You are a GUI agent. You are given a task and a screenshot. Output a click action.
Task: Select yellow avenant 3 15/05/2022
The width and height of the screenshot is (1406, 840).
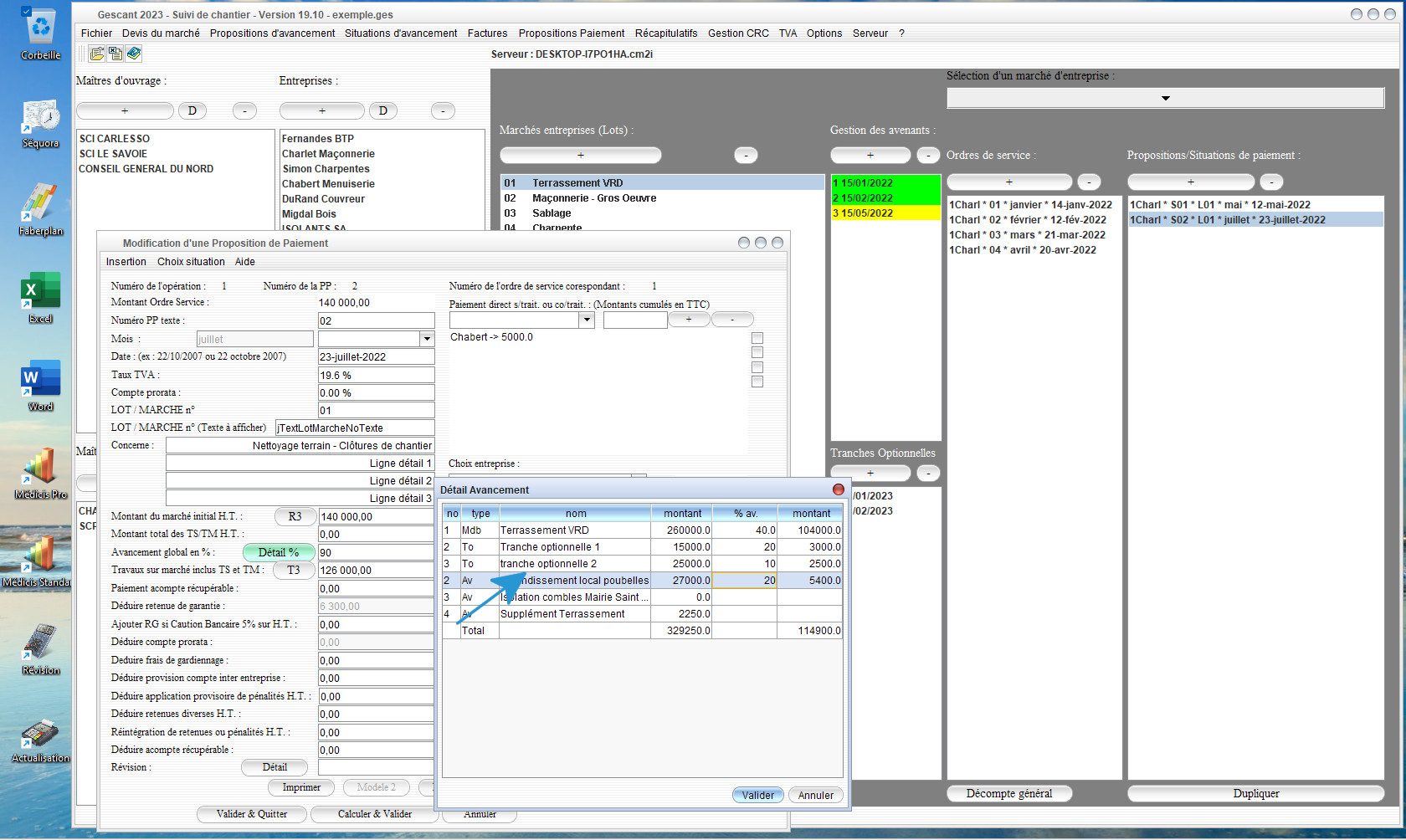click(886, 213)
